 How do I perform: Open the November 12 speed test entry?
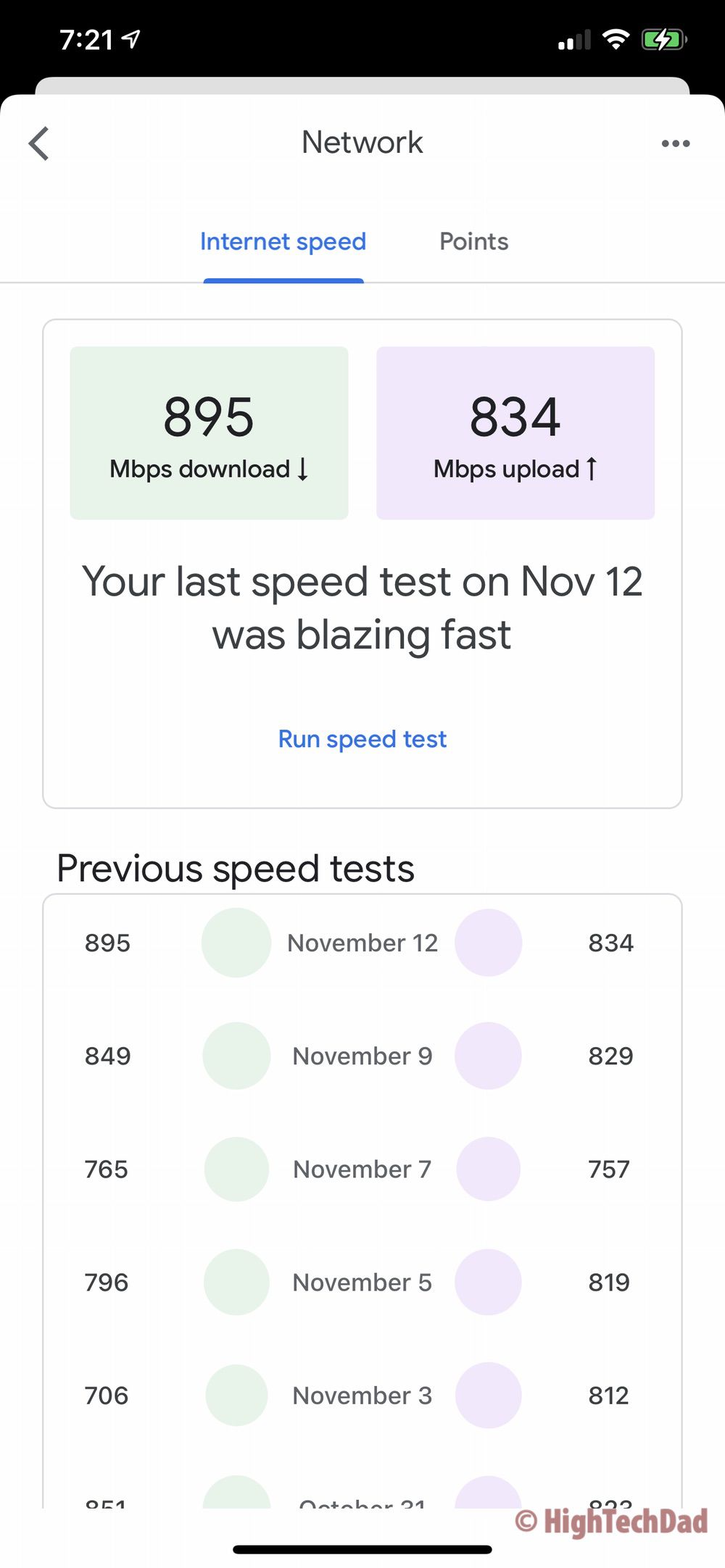coord(362,943)
